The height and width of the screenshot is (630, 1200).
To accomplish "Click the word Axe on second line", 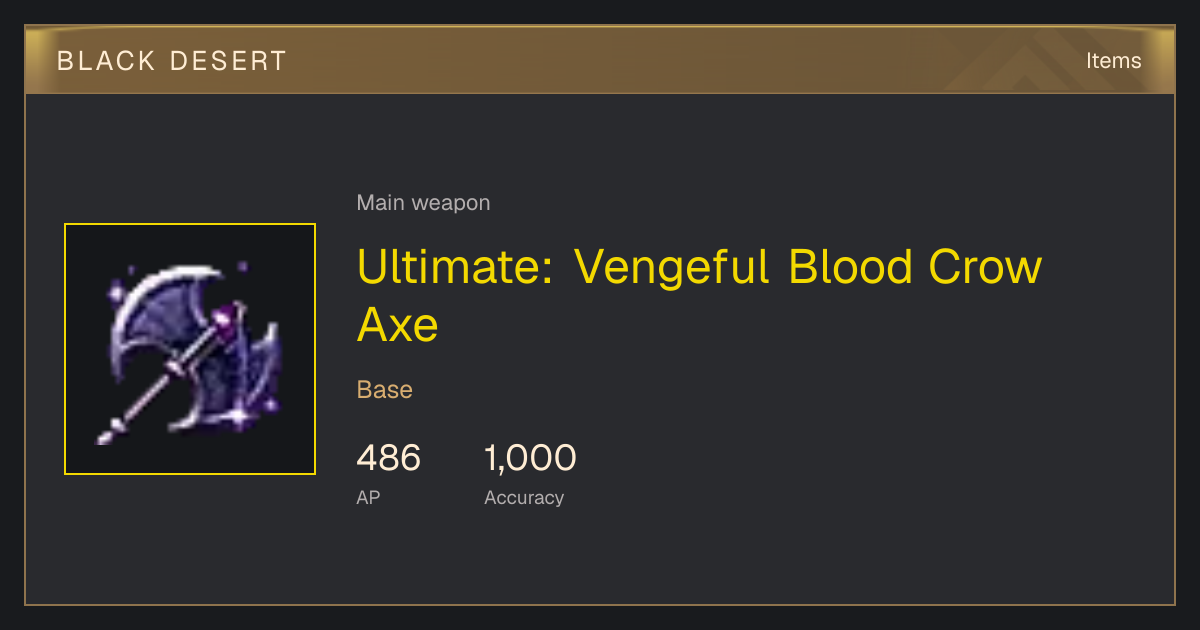I will [397, 325].
